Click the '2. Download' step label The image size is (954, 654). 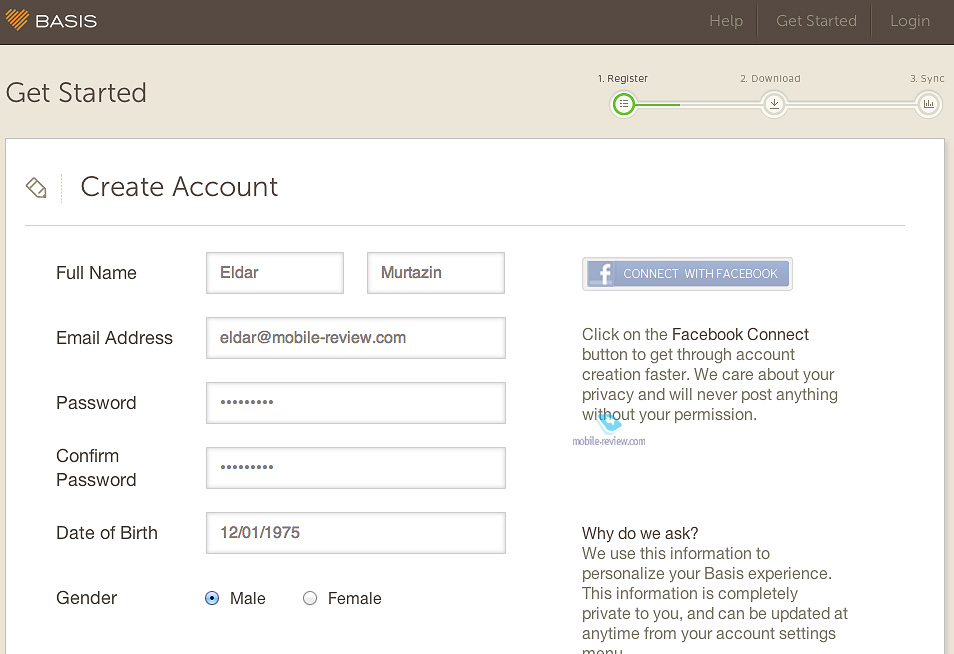click(x=770, y=78)
